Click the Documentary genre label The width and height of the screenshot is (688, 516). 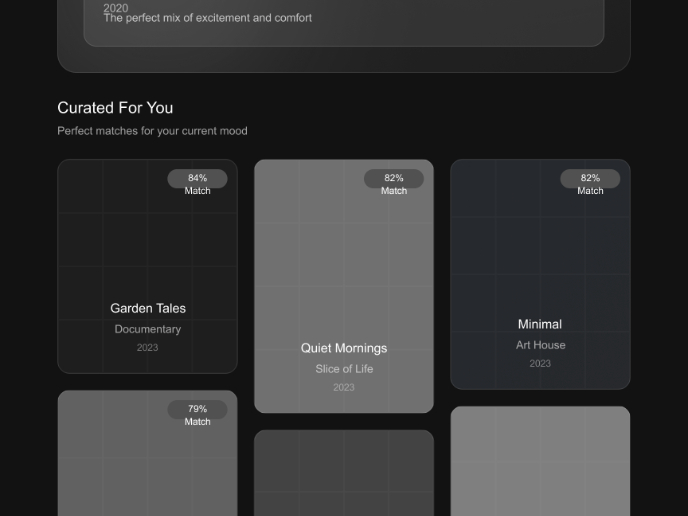[147, 329]
